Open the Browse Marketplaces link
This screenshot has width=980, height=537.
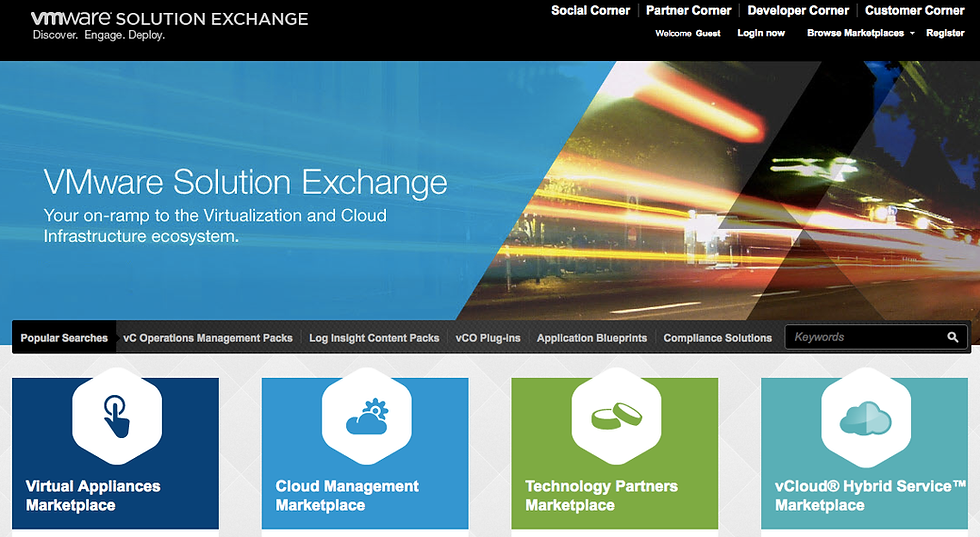click(855, 33)
